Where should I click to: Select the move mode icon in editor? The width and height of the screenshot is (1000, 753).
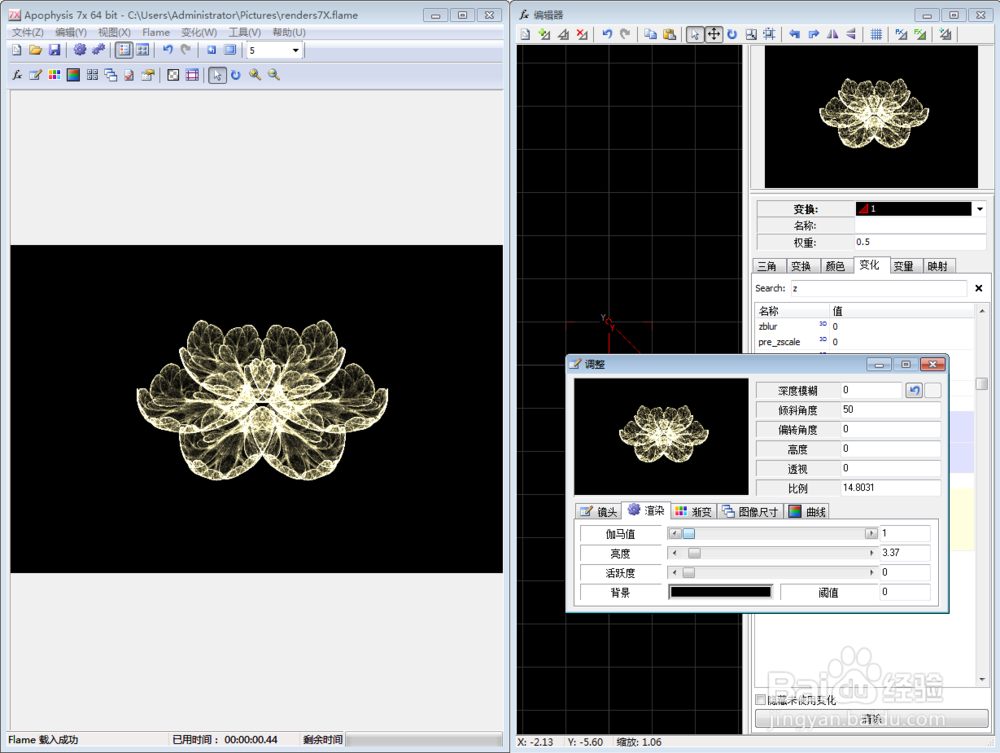(x=712, y=34)
